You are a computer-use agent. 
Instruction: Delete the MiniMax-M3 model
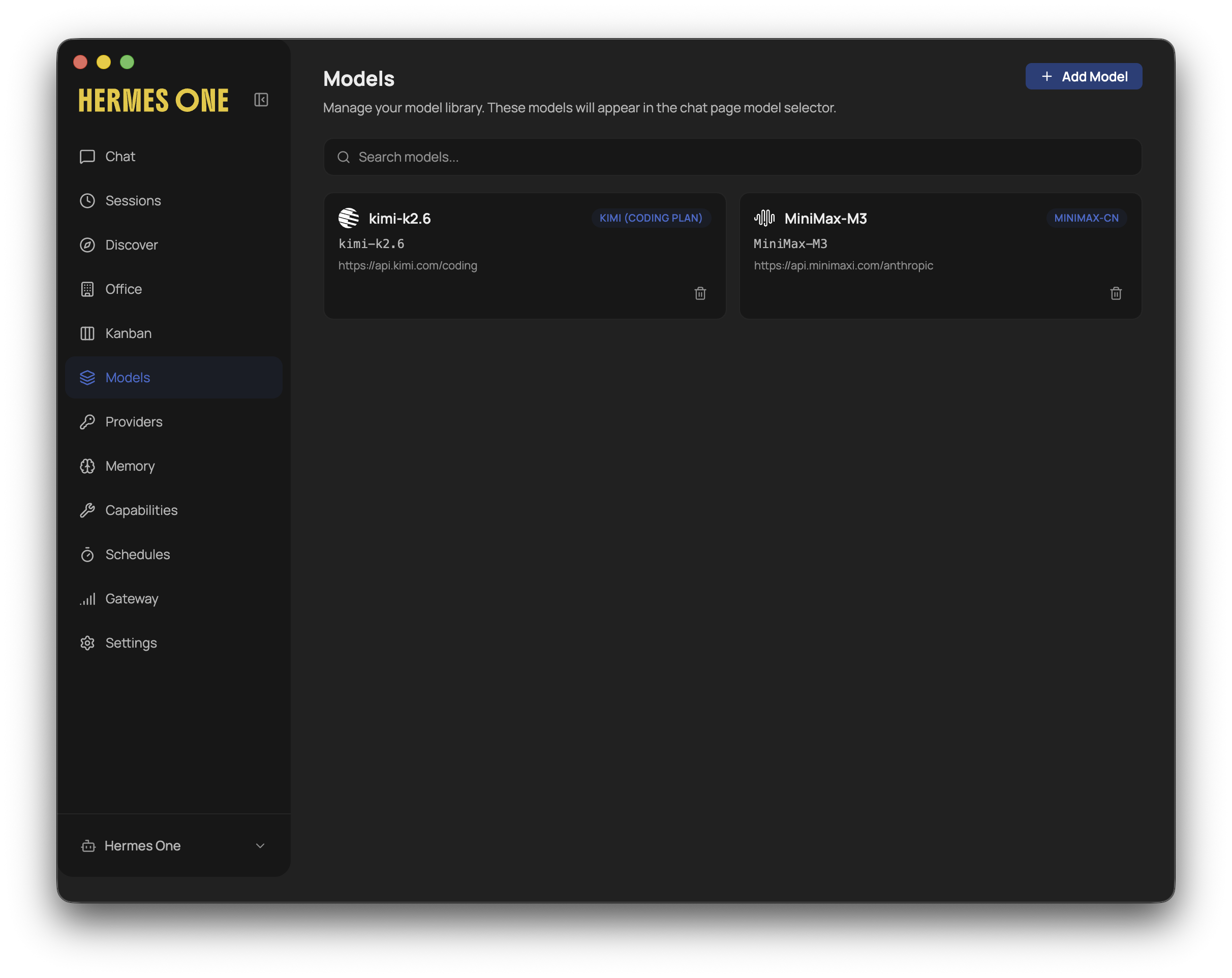tap(1116, 293)
